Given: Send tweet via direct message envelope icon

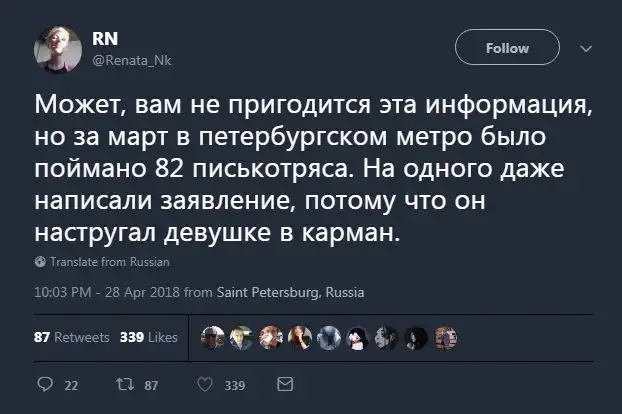Looking at the screenshot, I should 284,382.
